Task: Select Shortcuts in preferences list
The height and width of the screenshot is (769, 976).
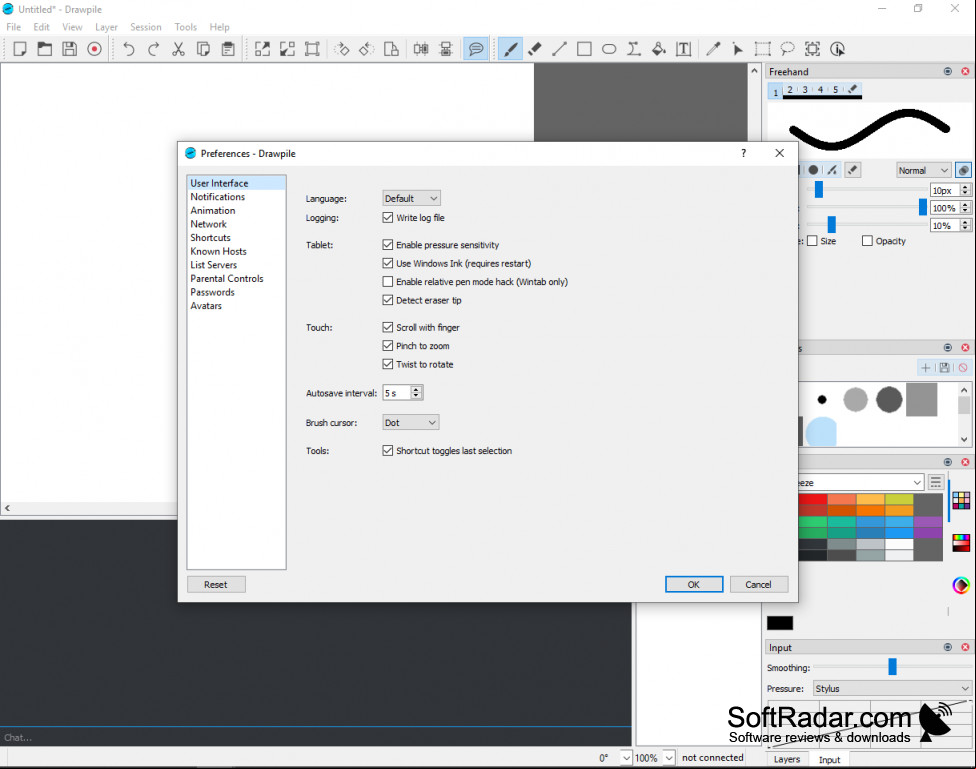Action: [210, 237]
